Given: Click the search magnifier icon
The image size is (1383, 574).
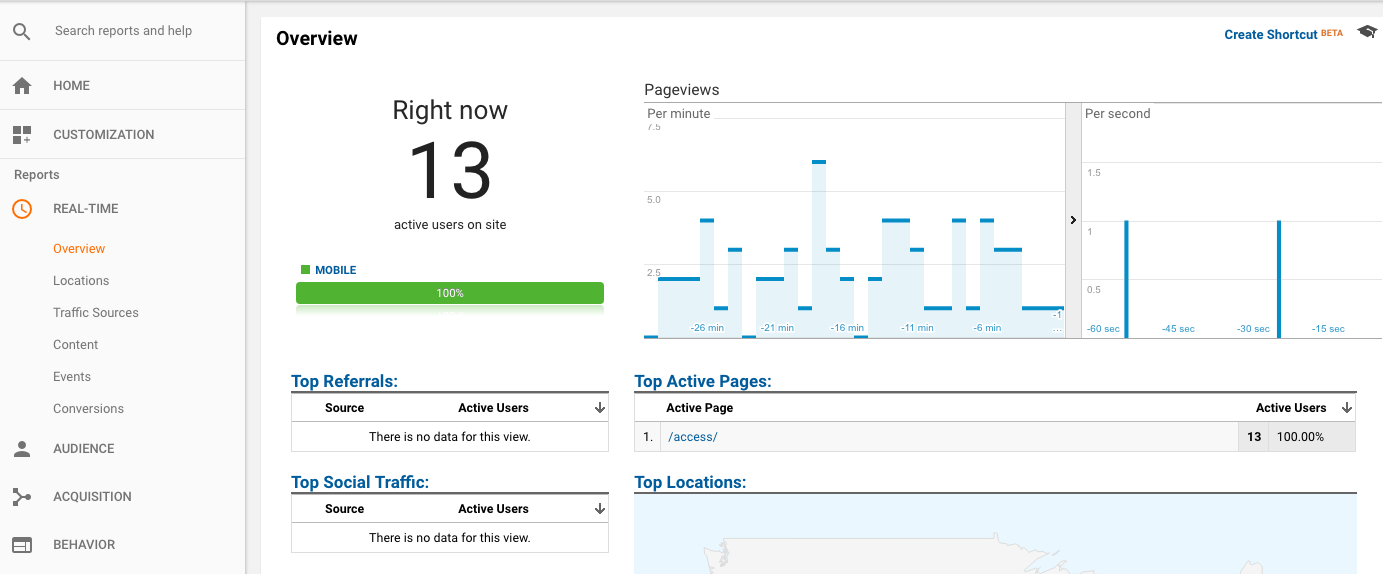Looking at the screenshot, I should coord(22,31).
